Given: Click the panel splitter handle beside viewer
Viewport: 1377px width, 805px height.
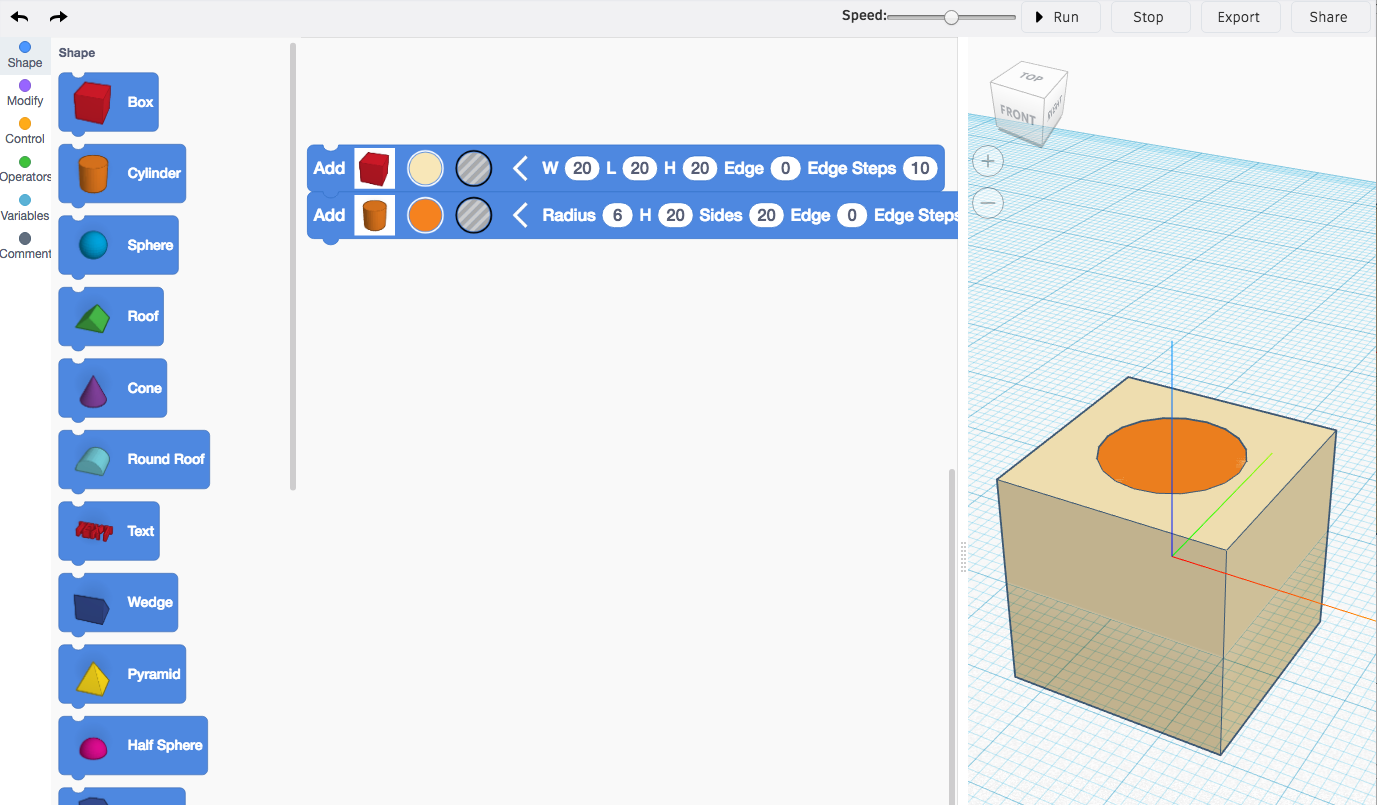Looking at the screenshot, I should pos(963,557).
